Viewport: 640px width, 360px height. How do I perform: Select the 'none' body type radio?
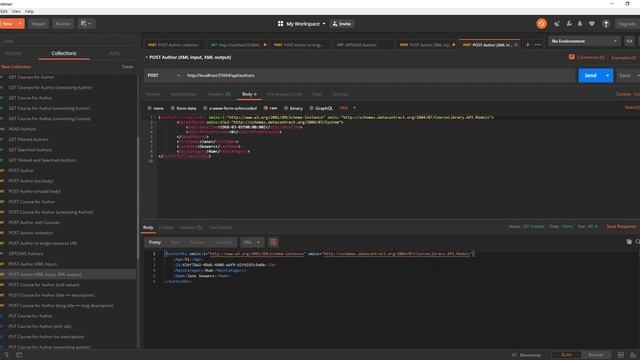coord(149,108)
